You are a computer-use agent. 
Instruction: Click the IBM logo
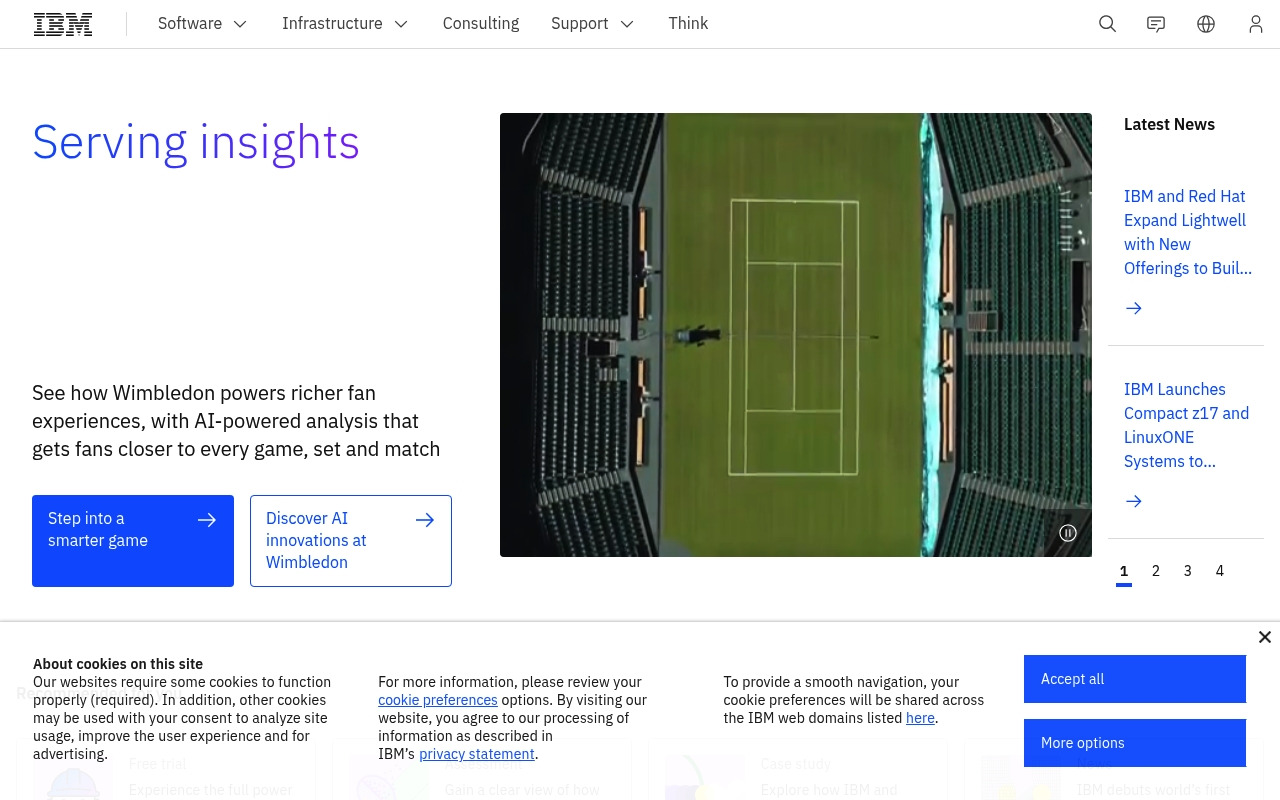point(63,24)
